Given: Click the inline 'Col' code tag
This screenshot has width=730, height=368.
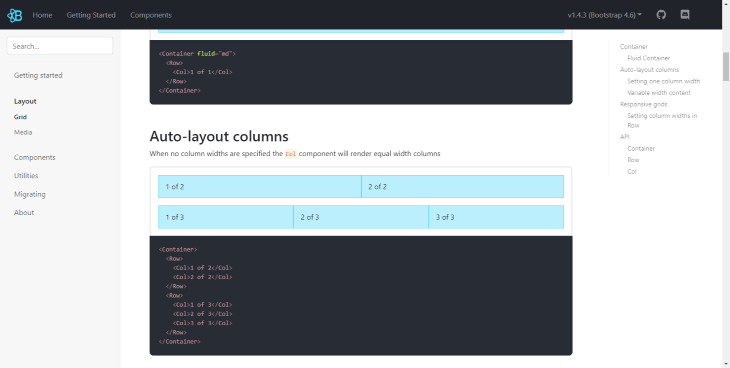Looking at the screenshot, I should [x=291, y=154].
